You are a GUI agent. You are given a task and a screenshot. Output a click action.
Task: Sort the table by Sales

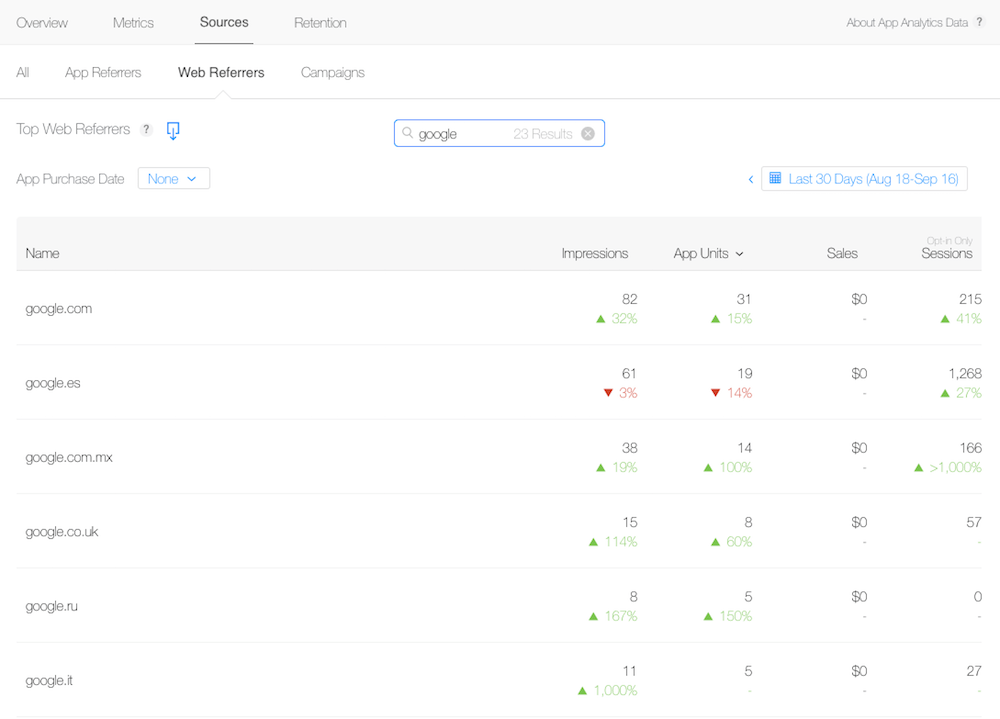842,253
